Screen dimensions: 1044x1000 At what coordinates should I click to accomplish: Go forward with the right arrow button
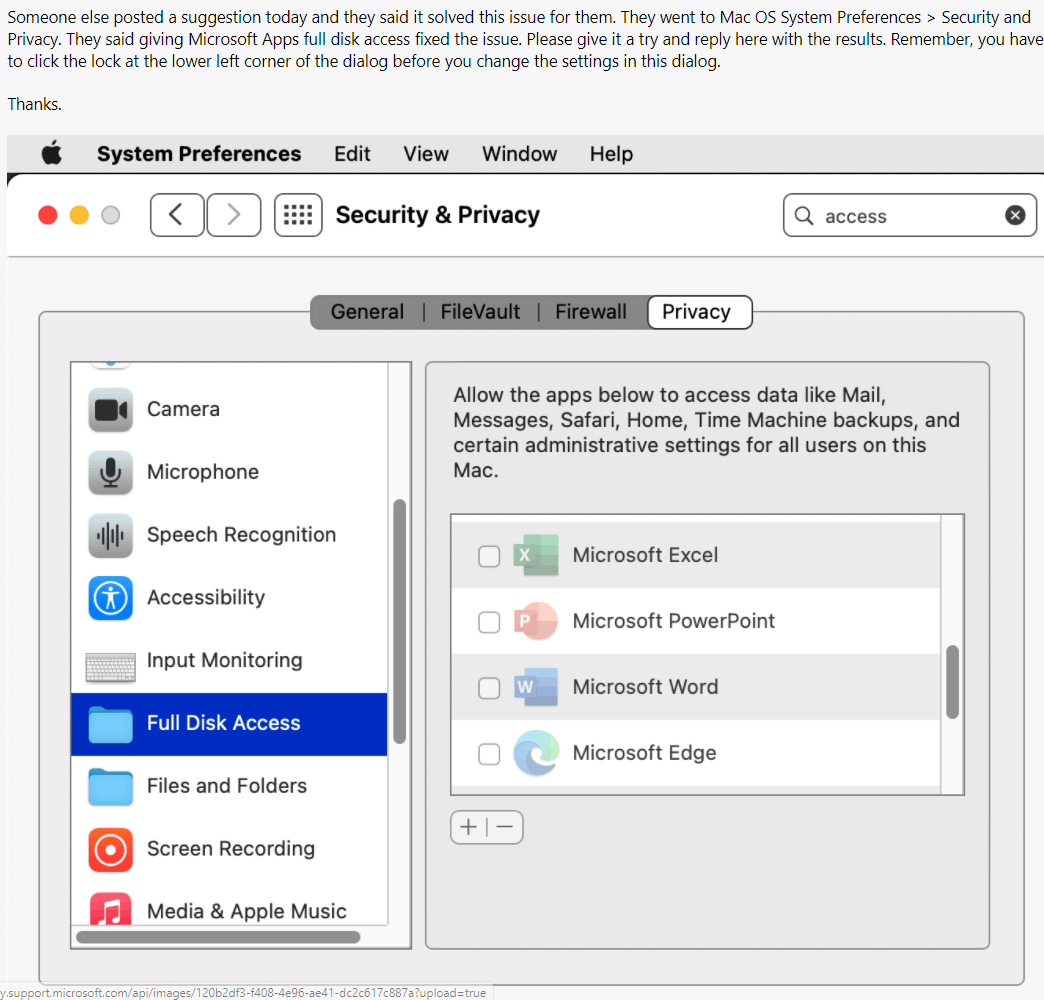(x=234, y=215)
